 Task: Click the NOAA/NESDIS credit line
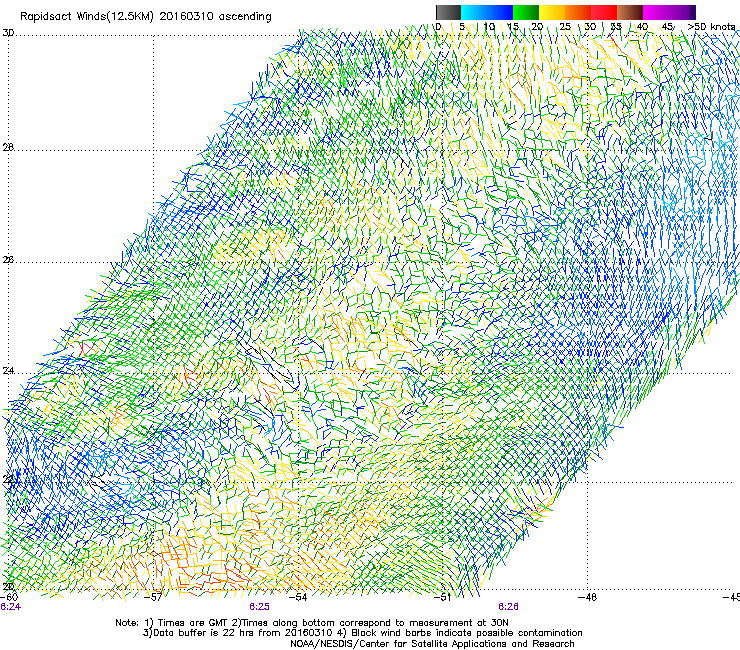[432, 644]
